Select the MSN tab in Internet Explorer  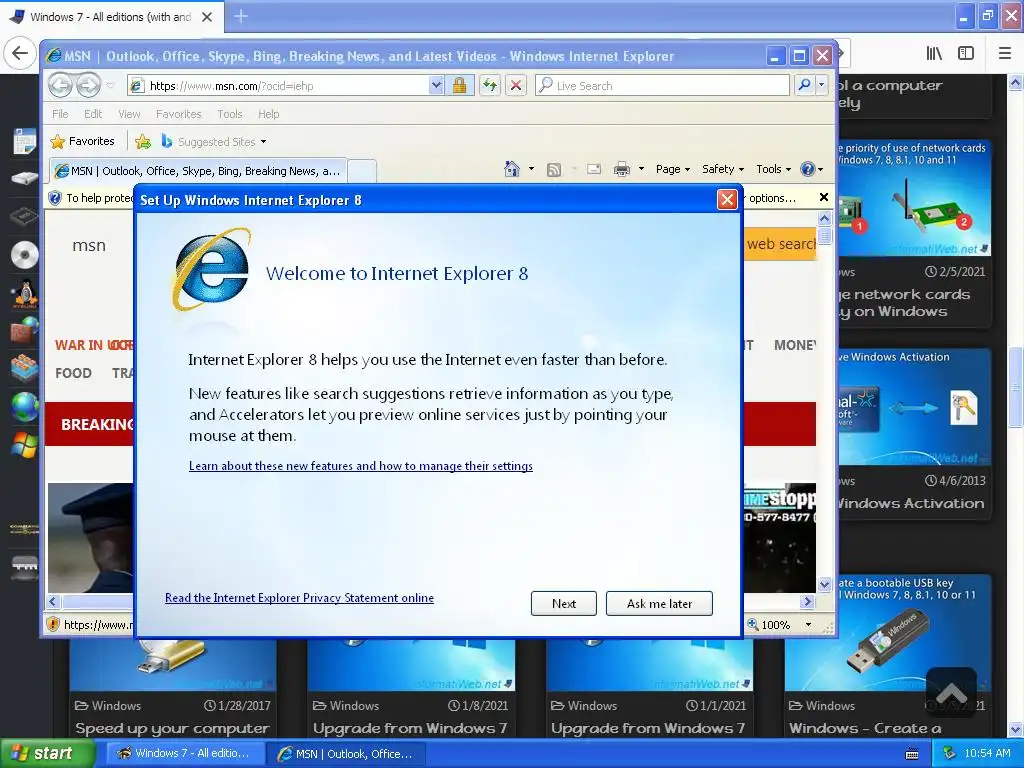(x=198, y=171)
